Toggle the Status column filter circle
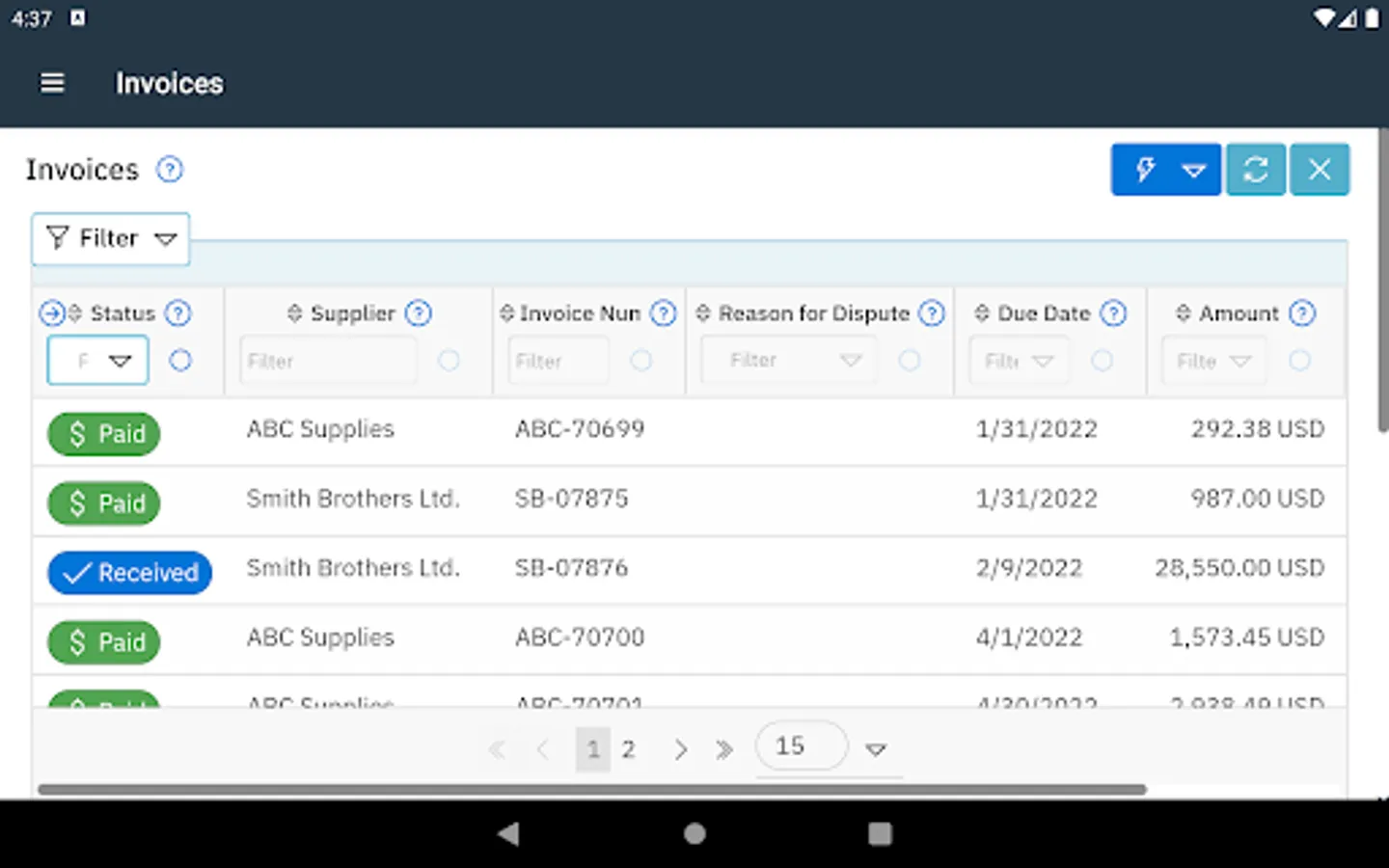Screen dimensions: 1389x868 coord(180,361)
